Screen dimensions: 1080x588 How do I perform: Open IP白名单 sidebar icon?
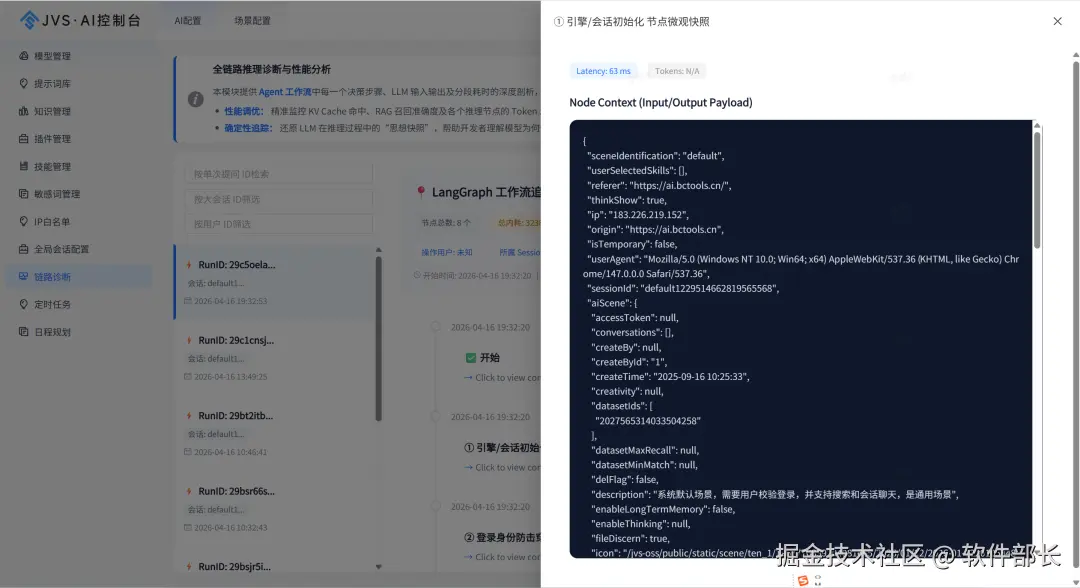(23, 221)
